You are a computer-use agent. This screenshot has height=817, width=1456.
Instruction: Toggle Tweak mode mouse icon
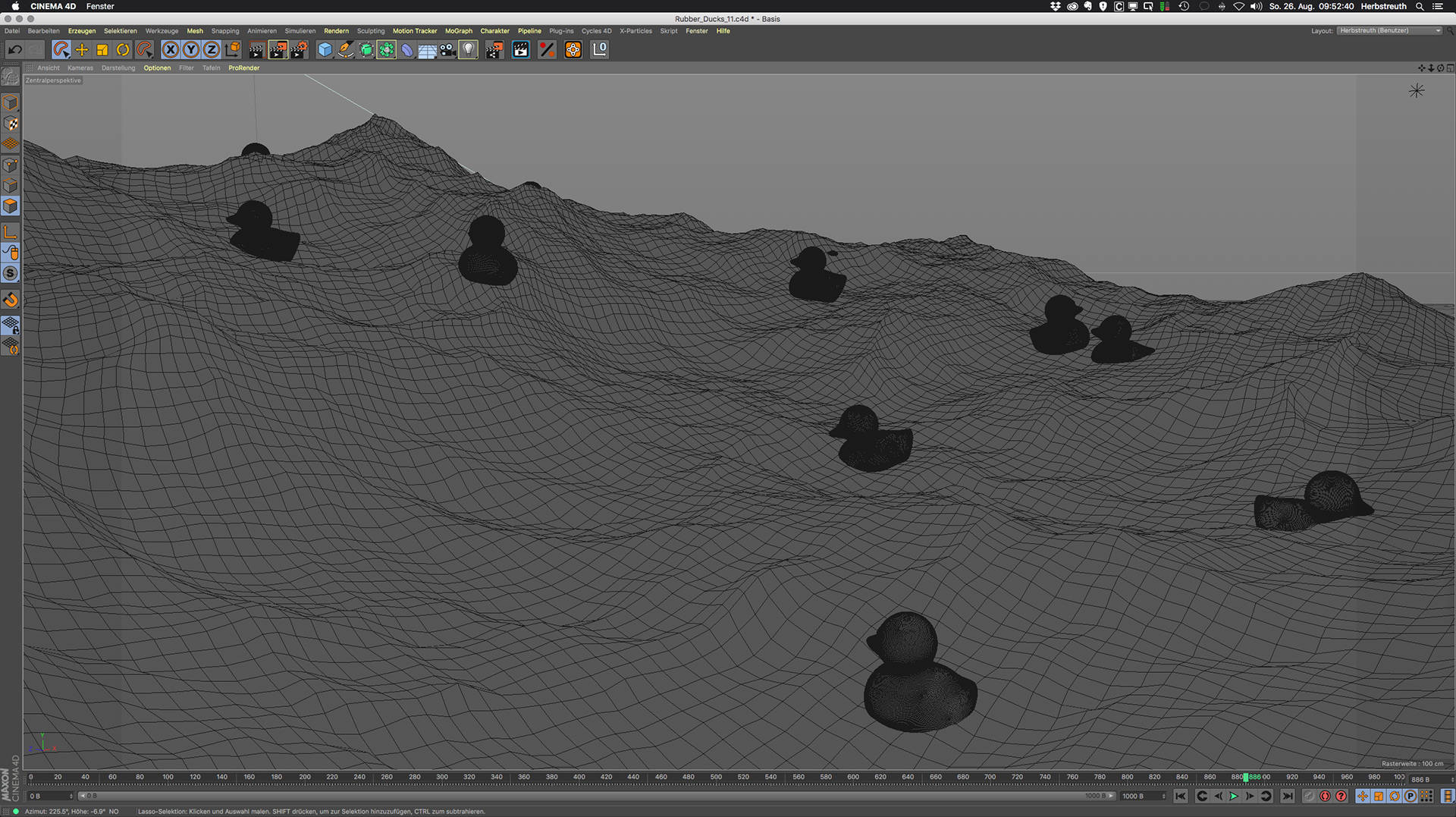coord(11,253)
